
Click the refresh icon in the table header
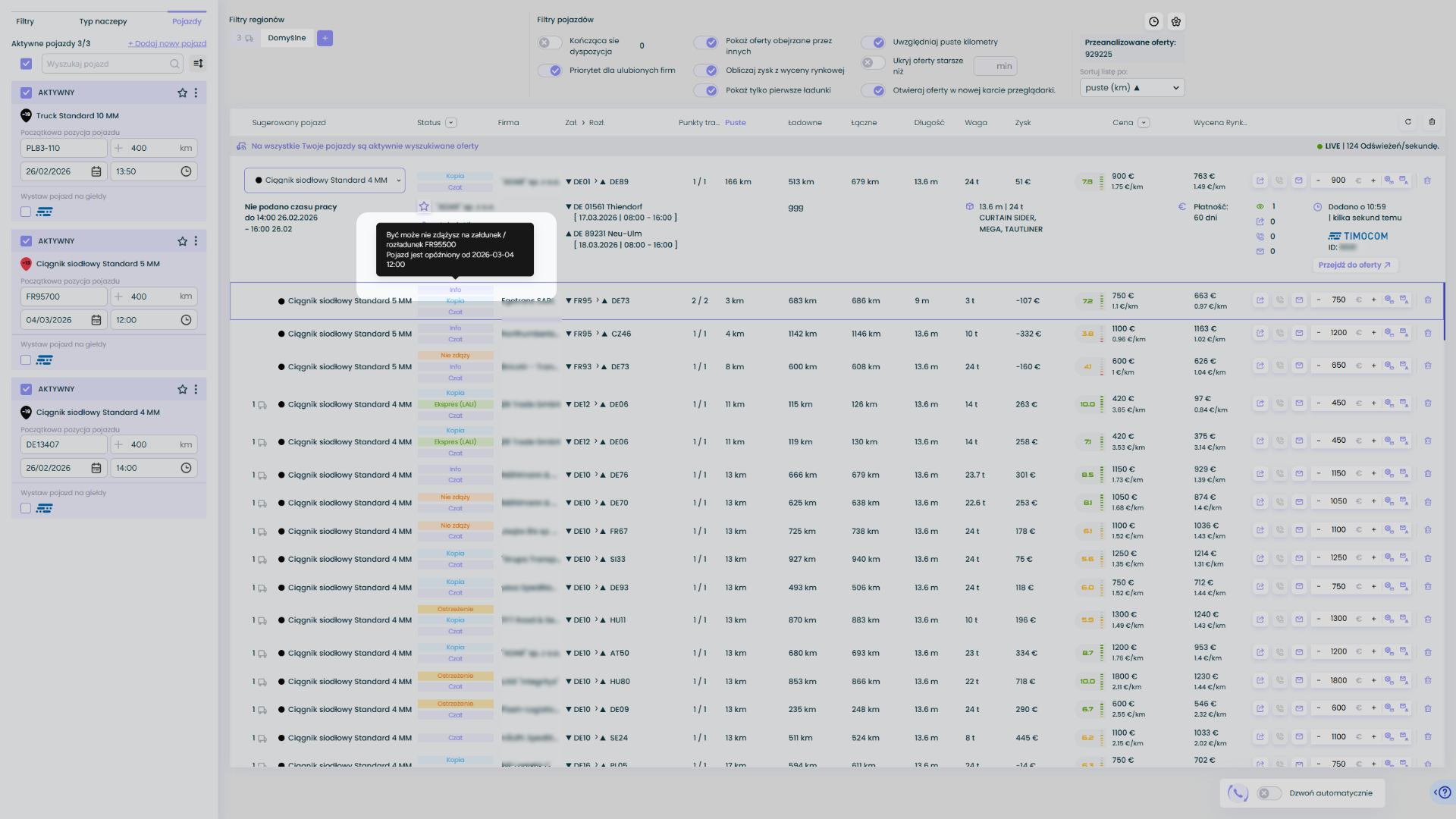click(1408, 122)
